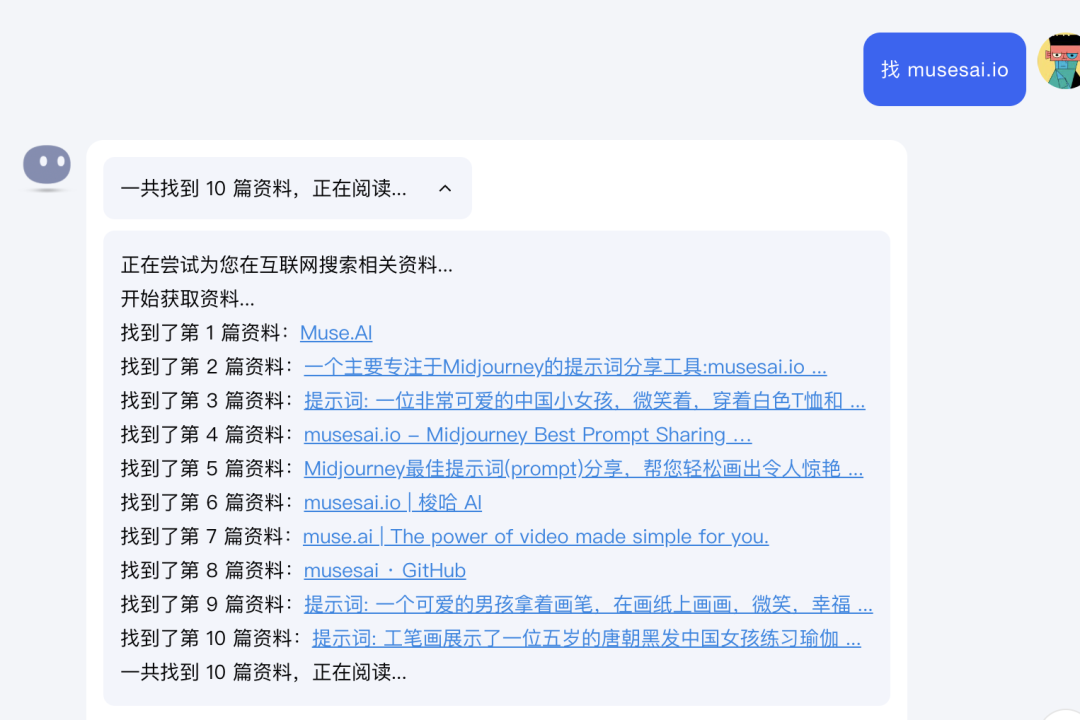Screen dimensions: 1080x720
Task: Open 'musesai.io – Midjourney Best Prompt Sharing' link
Action: coord(528,435)
